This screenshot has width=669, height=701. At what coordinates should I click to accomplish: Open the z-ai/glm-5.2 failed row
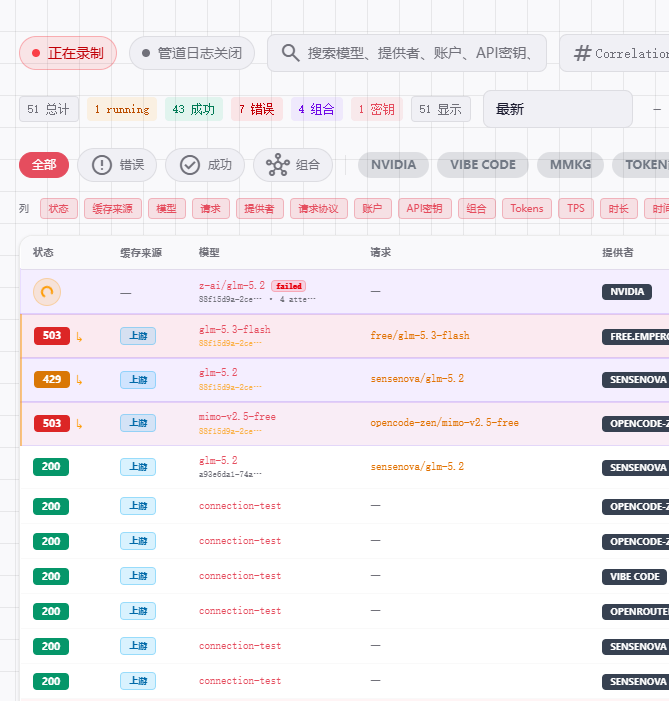[344, 292]
